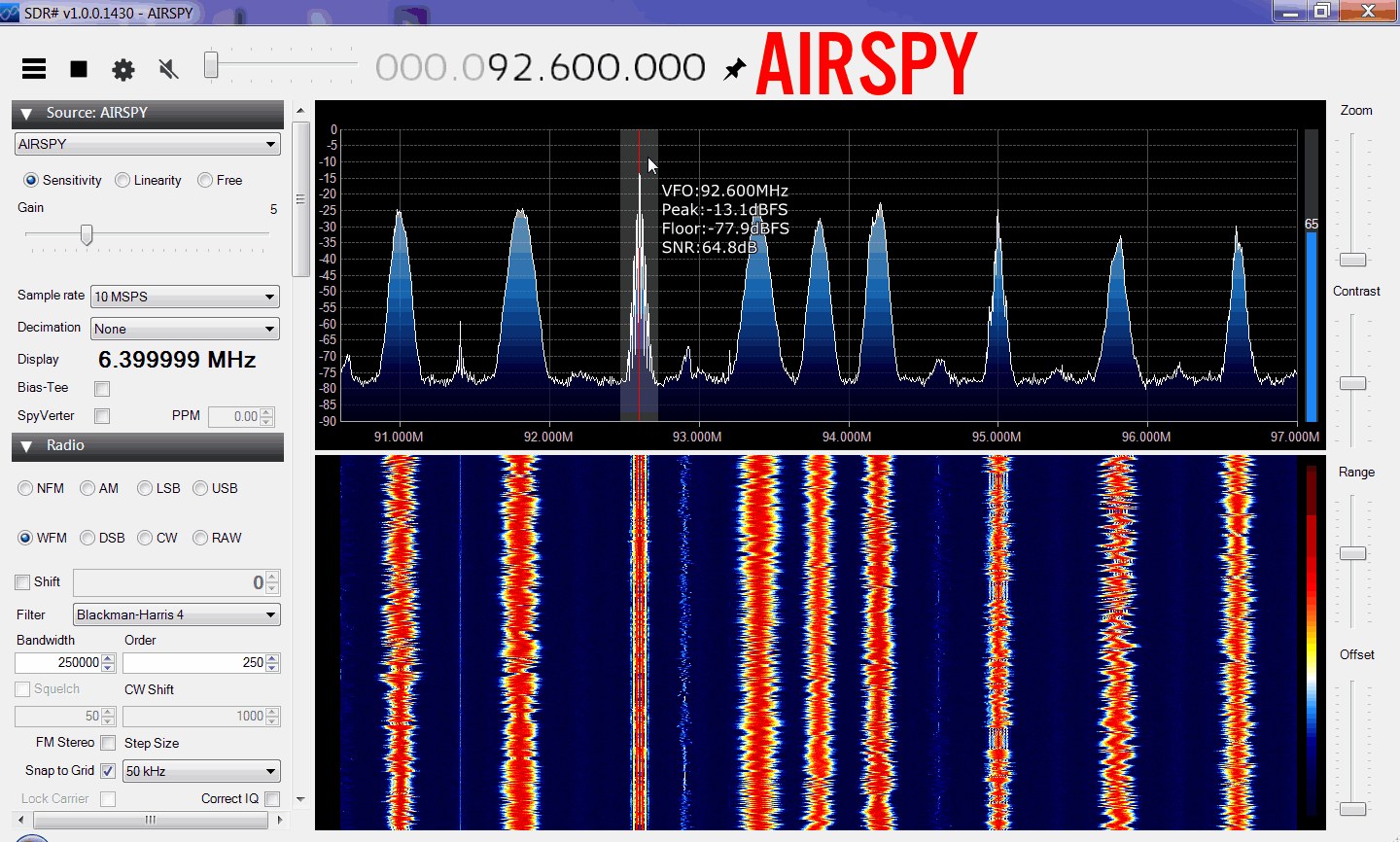This screenshot has height=842, width=1400.
Task: Click the pin icon beside the frequency
Action: pos(735,69)
